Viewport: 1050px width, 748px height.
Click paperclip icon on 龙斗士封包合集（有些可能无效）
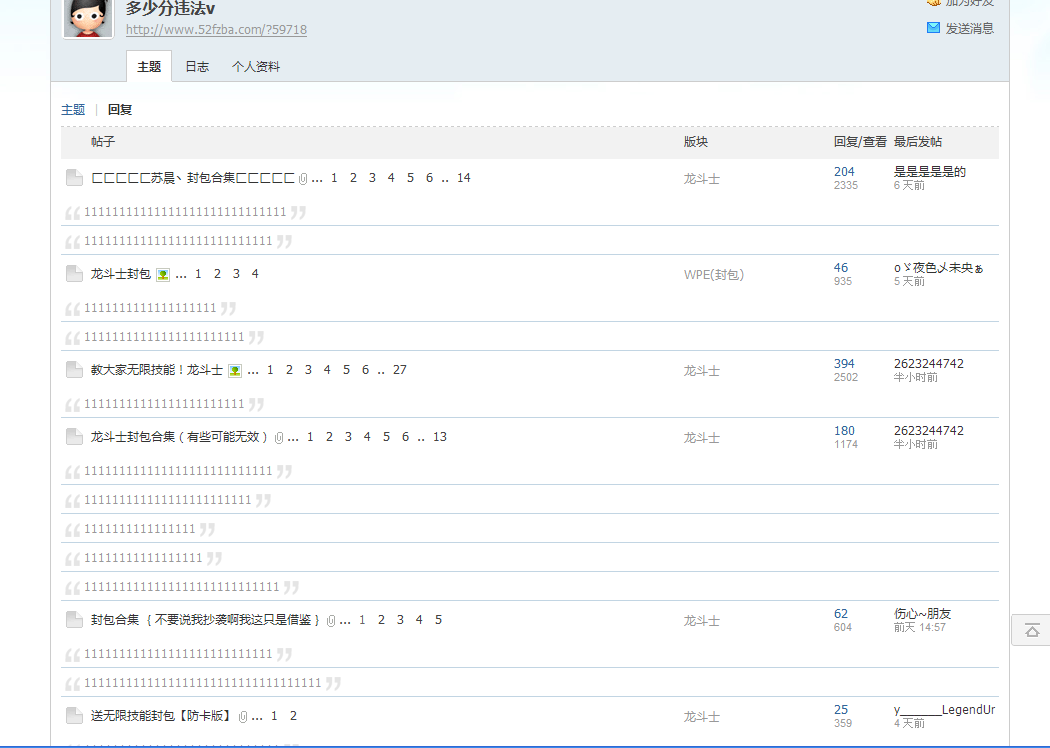[279, 438]
